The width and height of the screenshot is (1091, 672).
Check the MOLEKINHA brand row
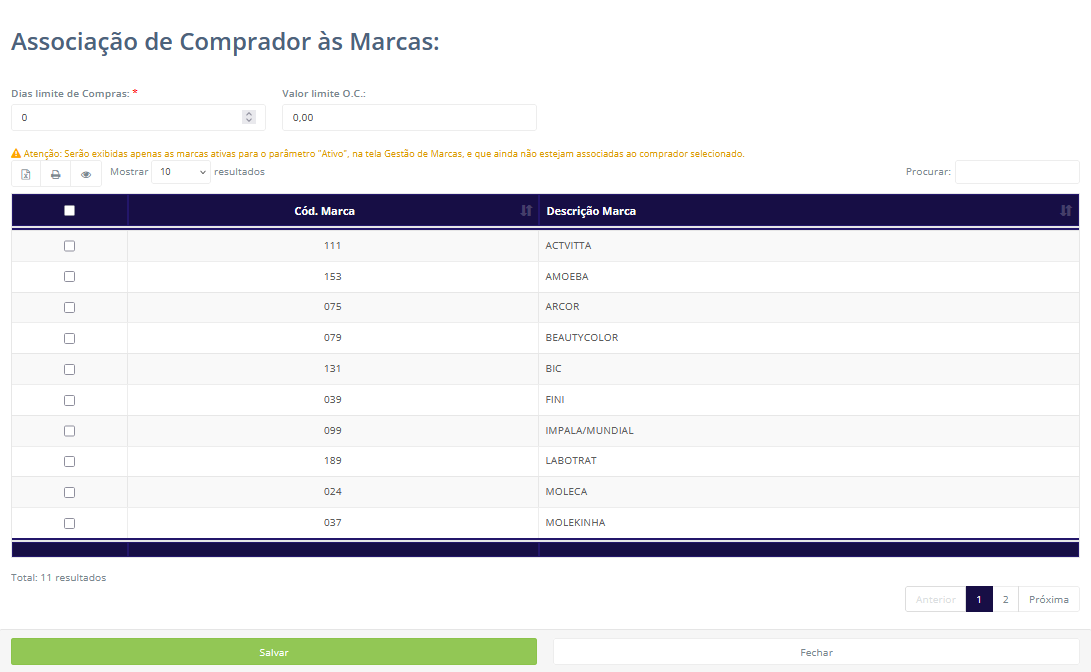click(70, 524)
